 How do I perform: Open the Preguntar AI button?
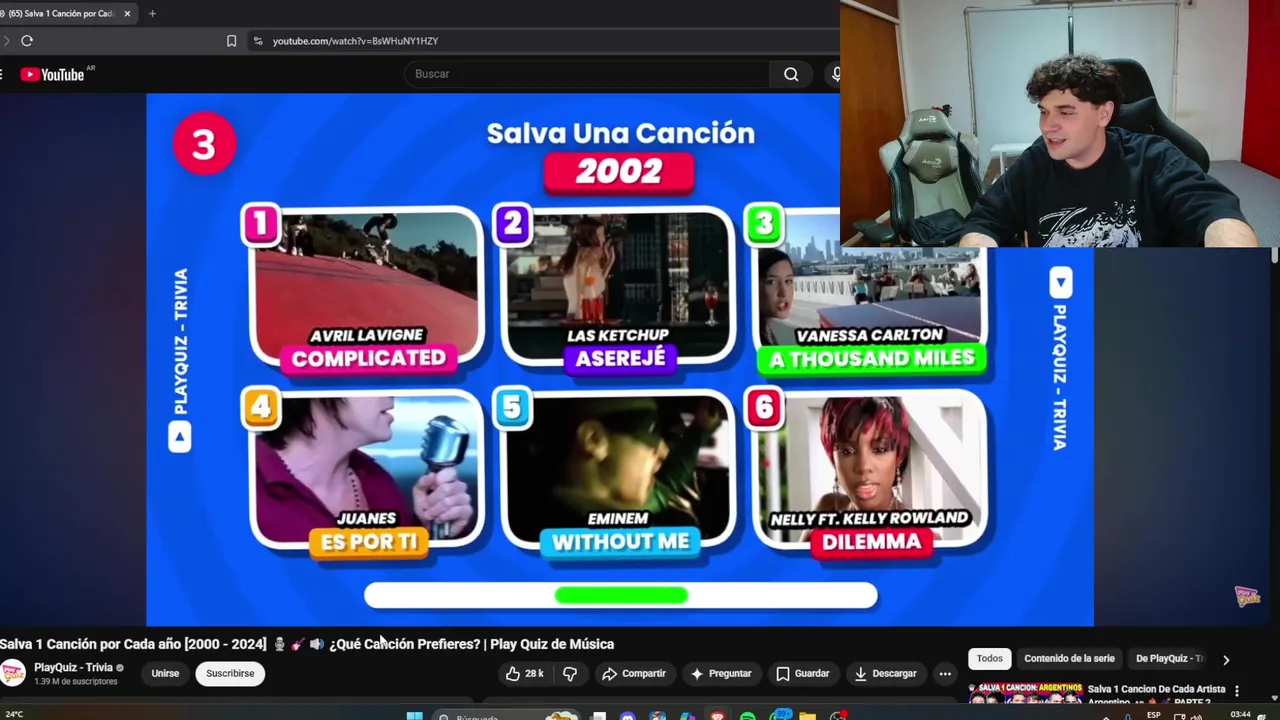tap(720, 674)
